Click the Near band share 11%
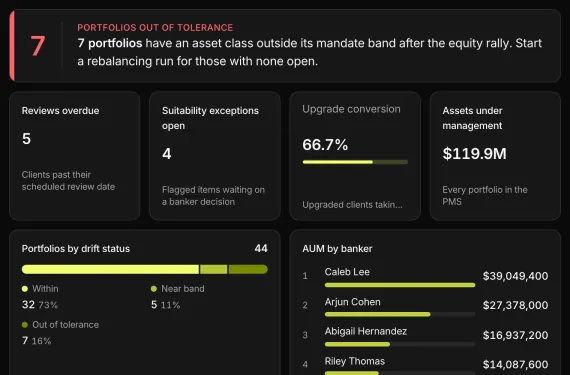 (170, 305)
